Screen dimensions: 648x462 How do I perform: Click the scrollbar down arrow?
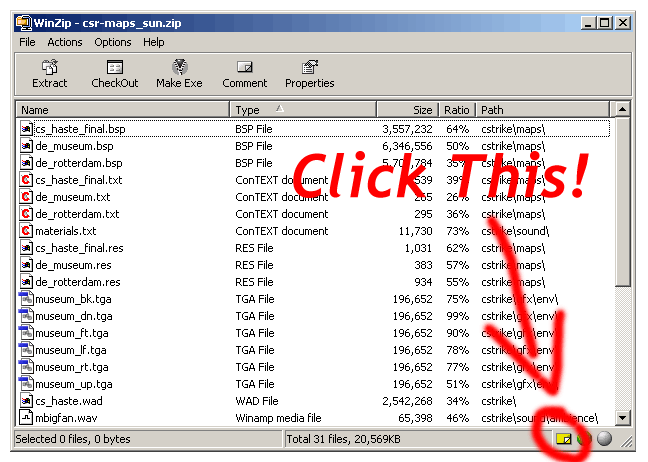[623, 418]
